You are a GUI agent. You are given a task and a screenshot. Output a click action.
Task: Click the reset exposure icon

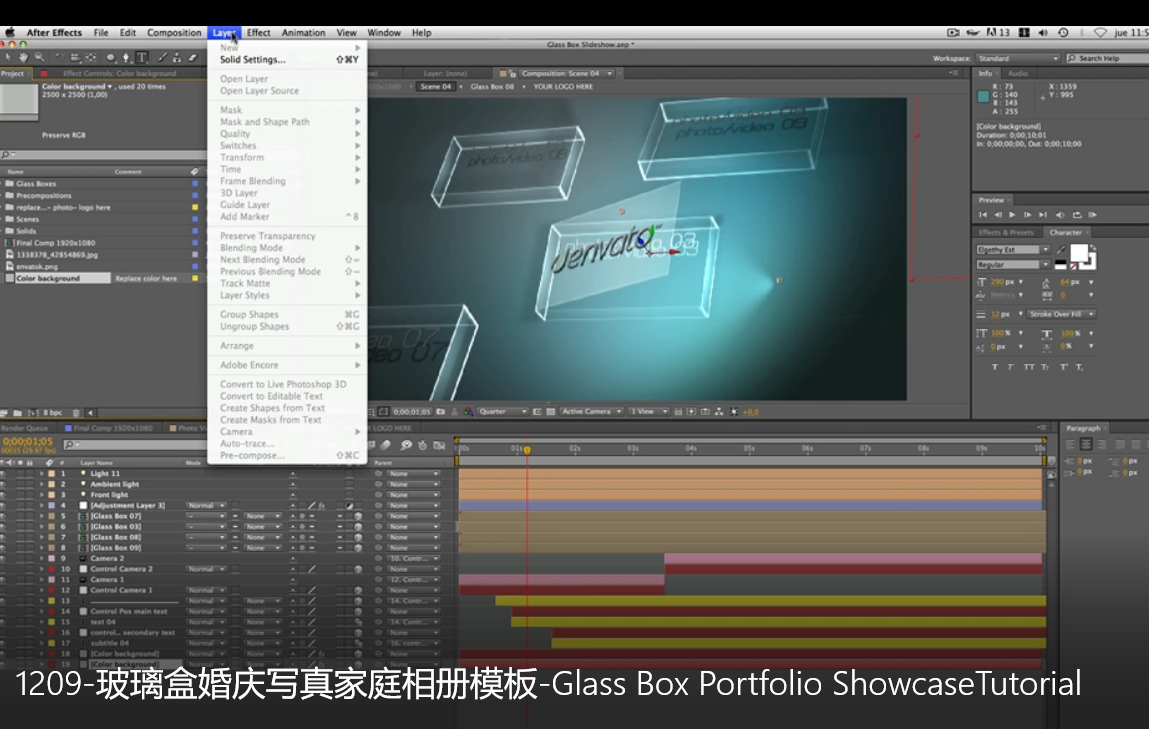pyautogui.click(x=734, y=412)
